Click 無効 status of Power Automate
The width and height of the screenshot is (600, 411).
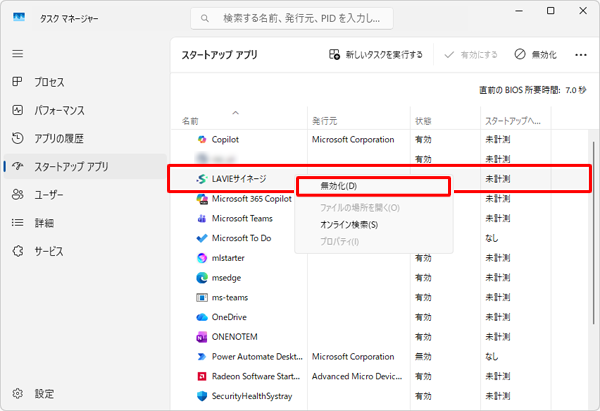[x=423, y=357]
